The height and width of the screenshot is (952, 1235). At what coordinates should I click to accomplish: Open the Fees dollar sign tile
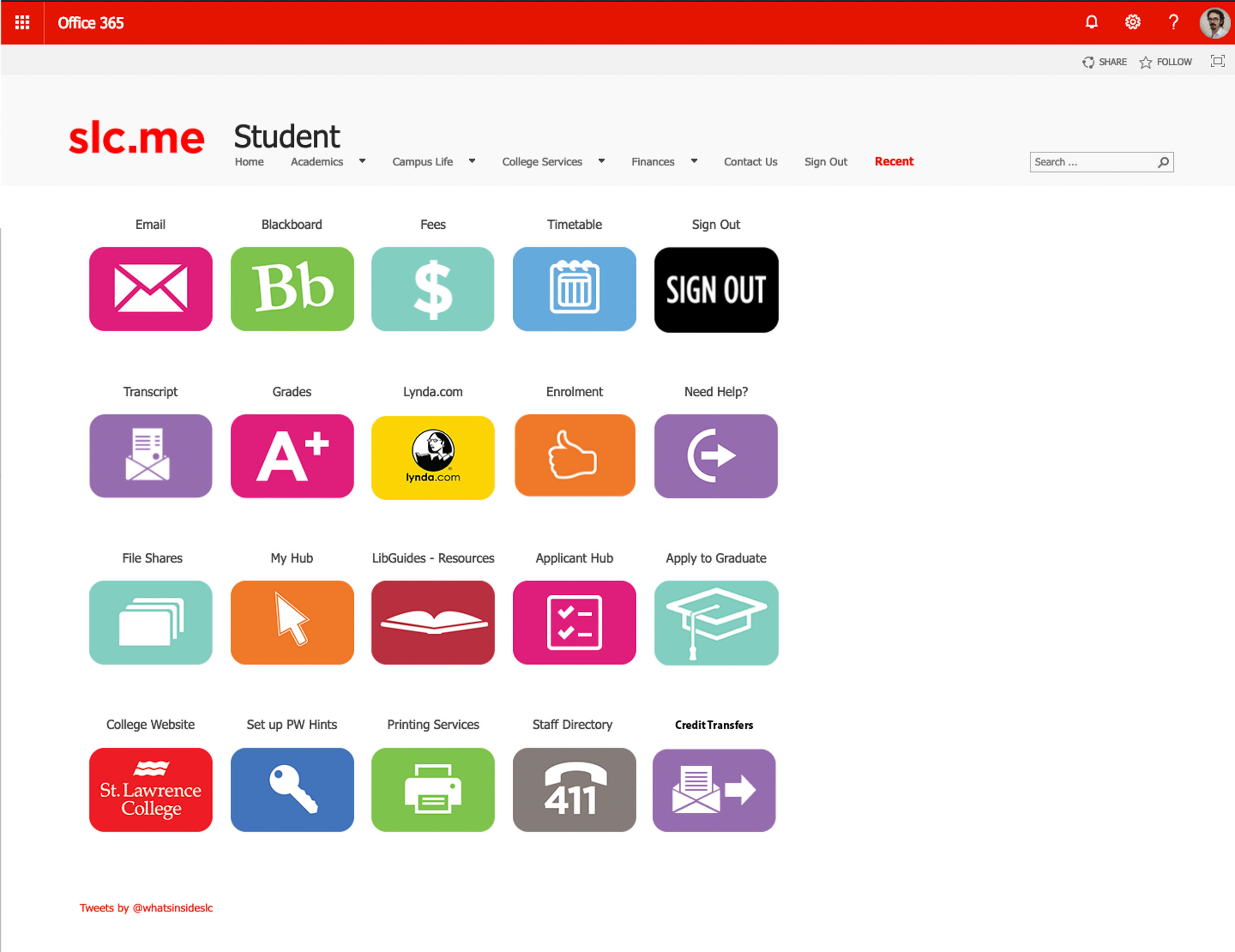click(433, 289)
